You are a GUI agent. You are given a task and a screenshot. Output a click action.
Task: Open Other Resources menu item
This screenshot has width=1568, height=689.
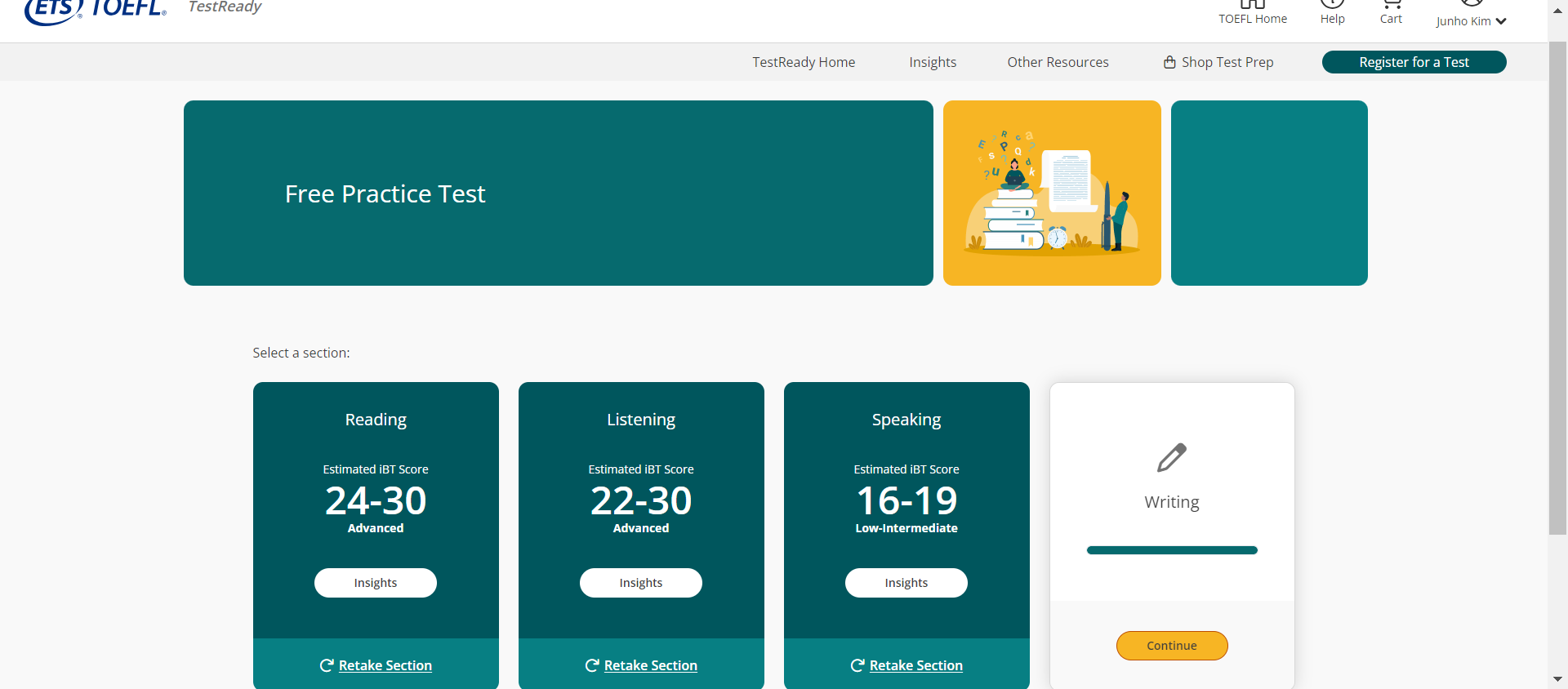1058,62
